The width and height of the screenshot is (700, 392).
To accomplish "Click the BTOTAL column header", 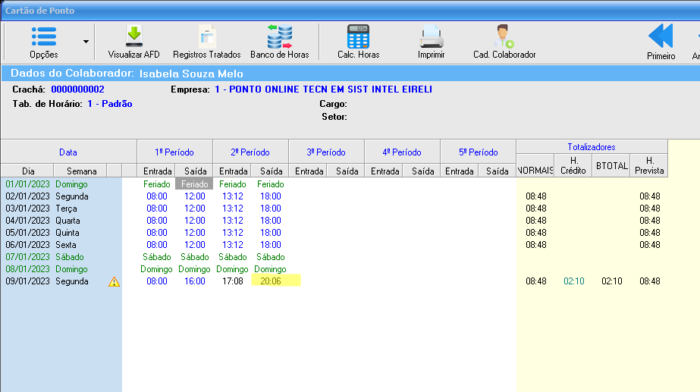I will click(611, 166).
